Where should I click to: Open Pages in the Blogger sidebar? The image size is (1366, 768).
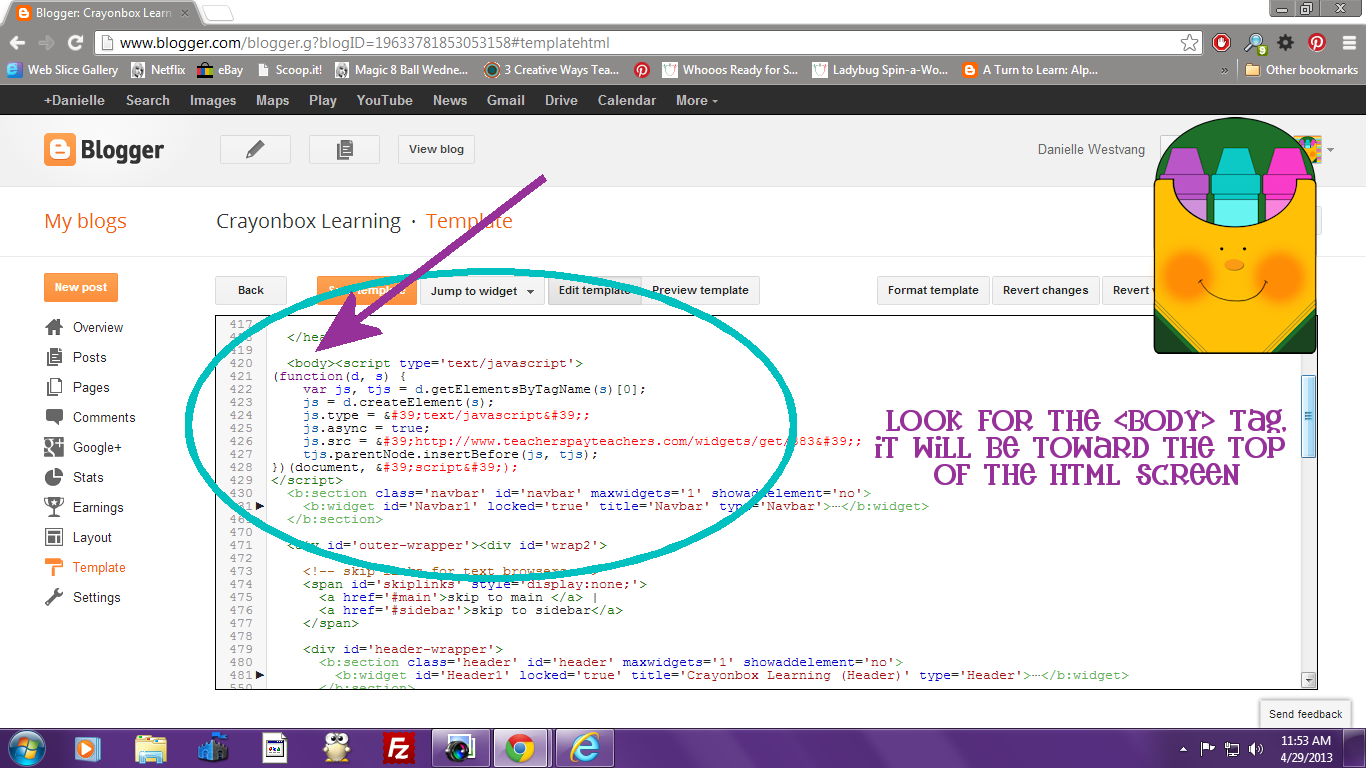click(91, 387)
